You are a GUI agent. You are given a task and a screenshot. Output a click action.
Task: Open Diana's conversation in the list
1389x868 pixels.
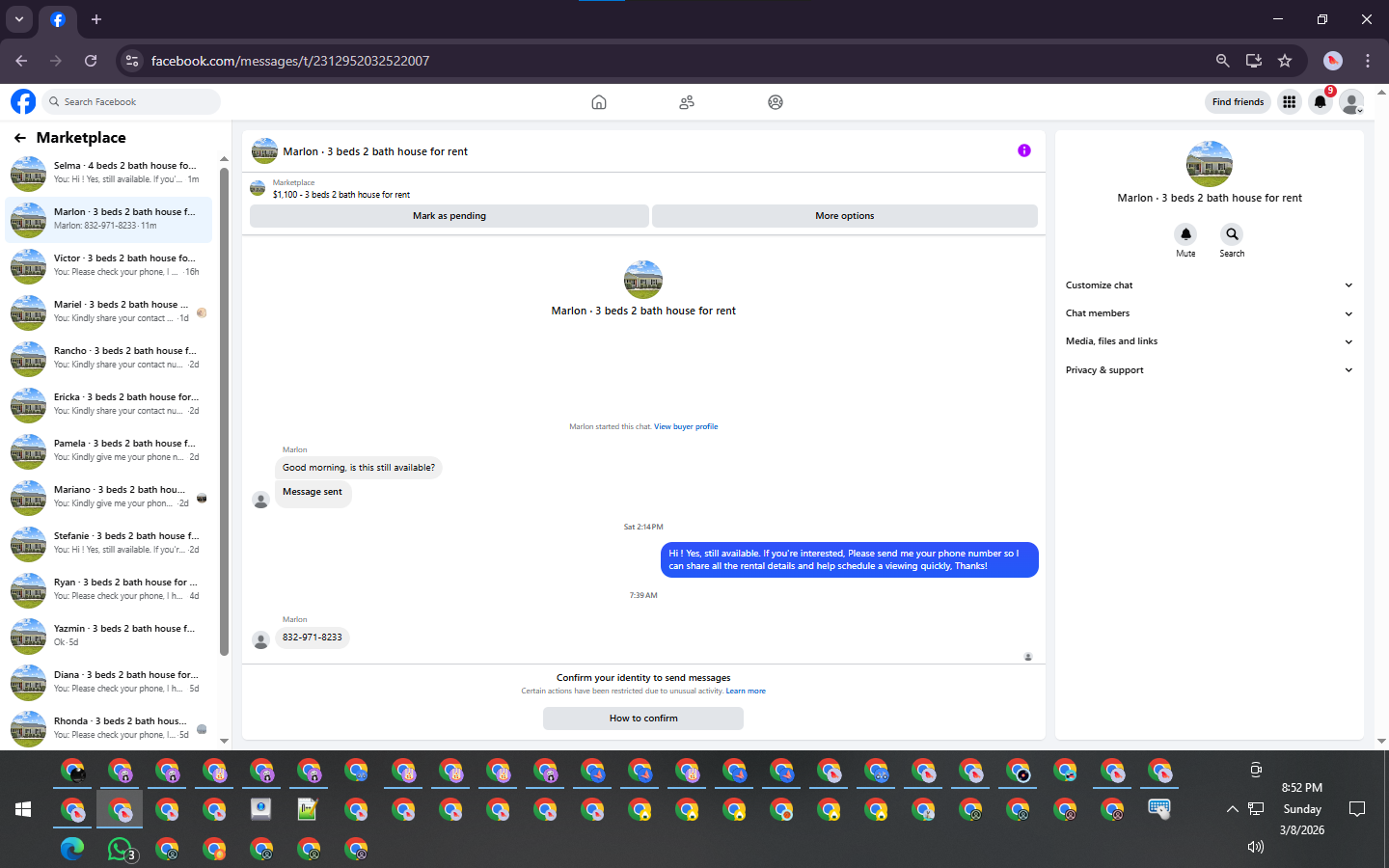pyautogui.click(x=109, y=683)
